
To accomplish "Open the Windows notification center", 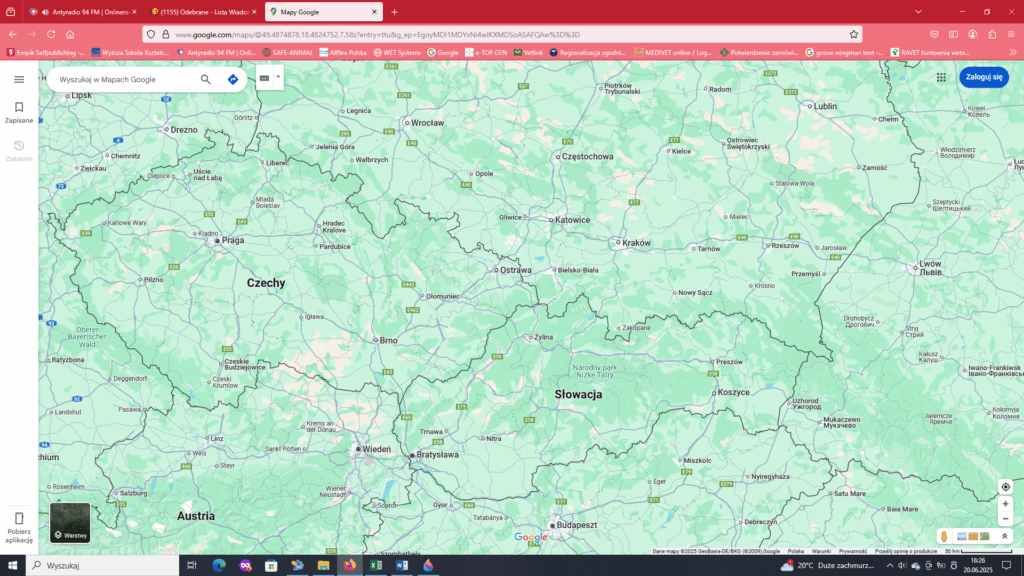I will [1006, 566].
